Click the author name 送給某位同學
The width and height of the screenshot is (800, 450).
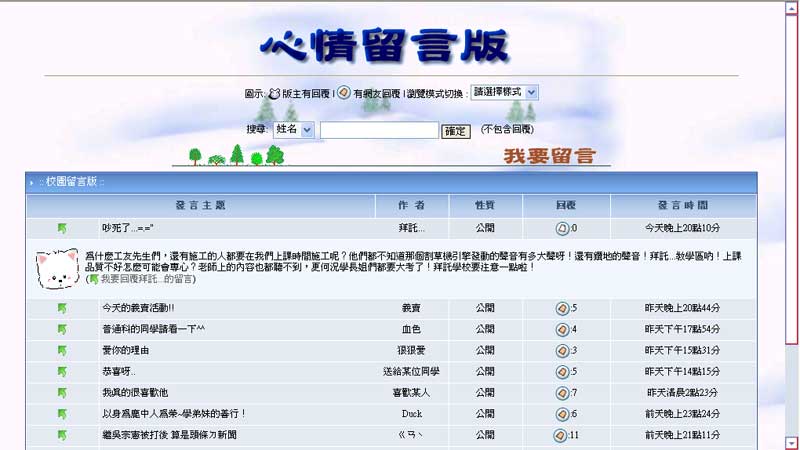click(x=411, y=372)
